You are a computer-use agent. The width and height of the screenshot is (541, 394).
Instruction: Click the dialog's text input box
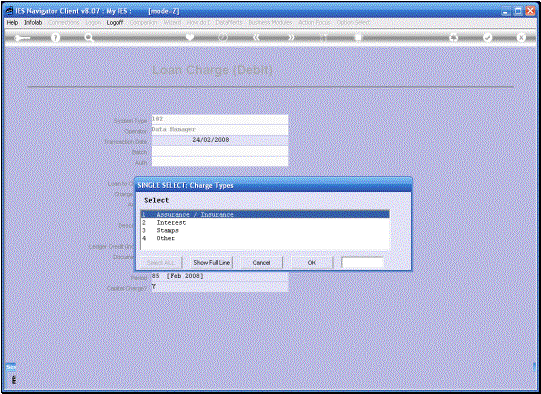click(362, 263)
